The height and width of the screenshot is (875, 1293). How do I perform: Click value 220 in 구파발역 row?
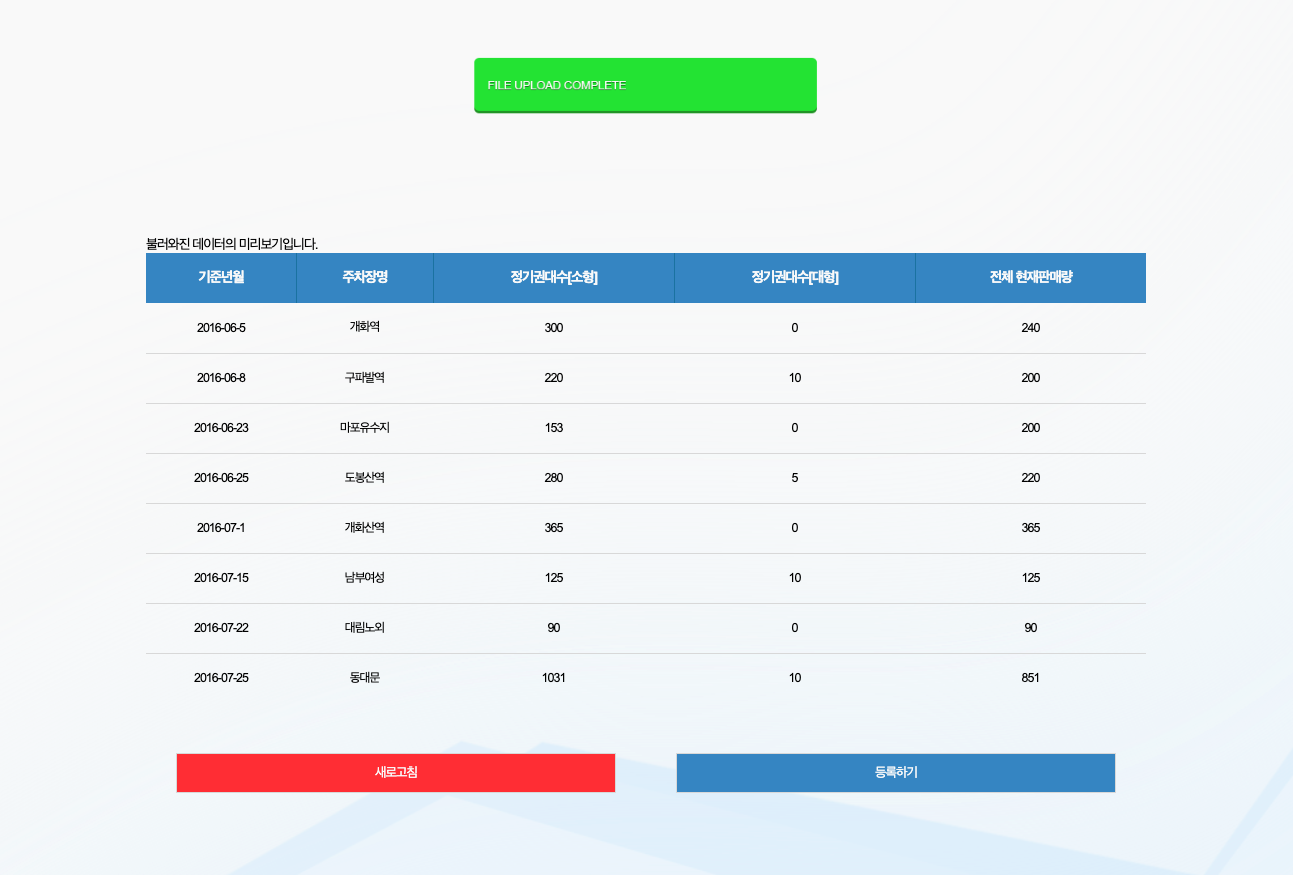click(x=554, y=378)
